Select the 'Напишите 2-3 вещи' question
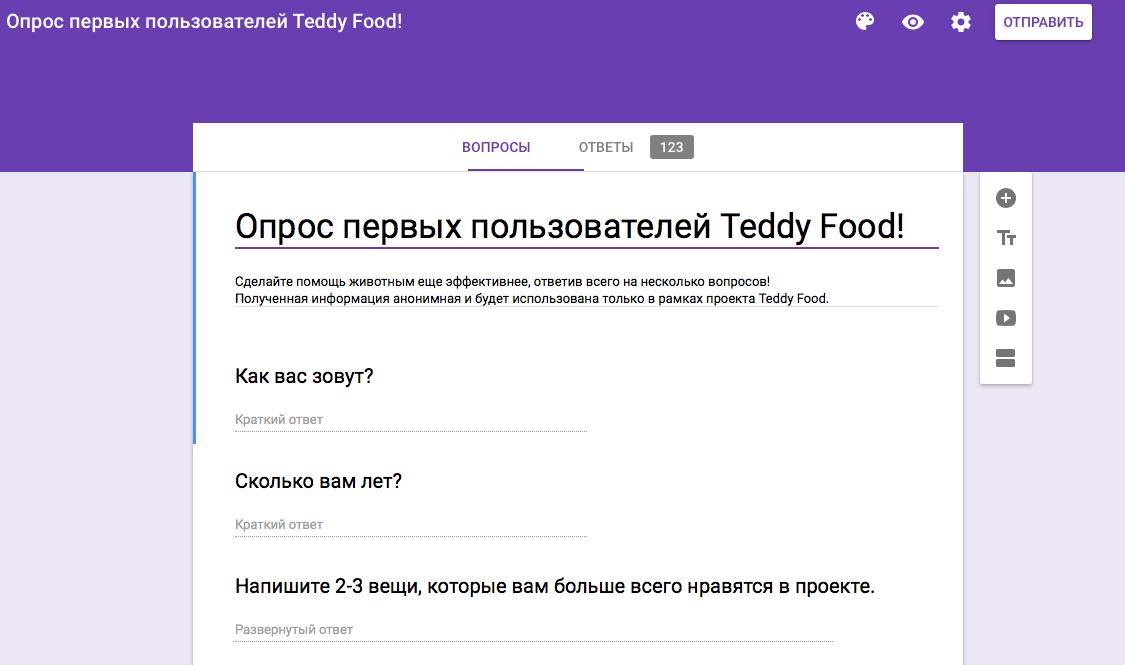The height and width of the screenshot is (665, 1125). pyautogui.click(x=555, y=586)
